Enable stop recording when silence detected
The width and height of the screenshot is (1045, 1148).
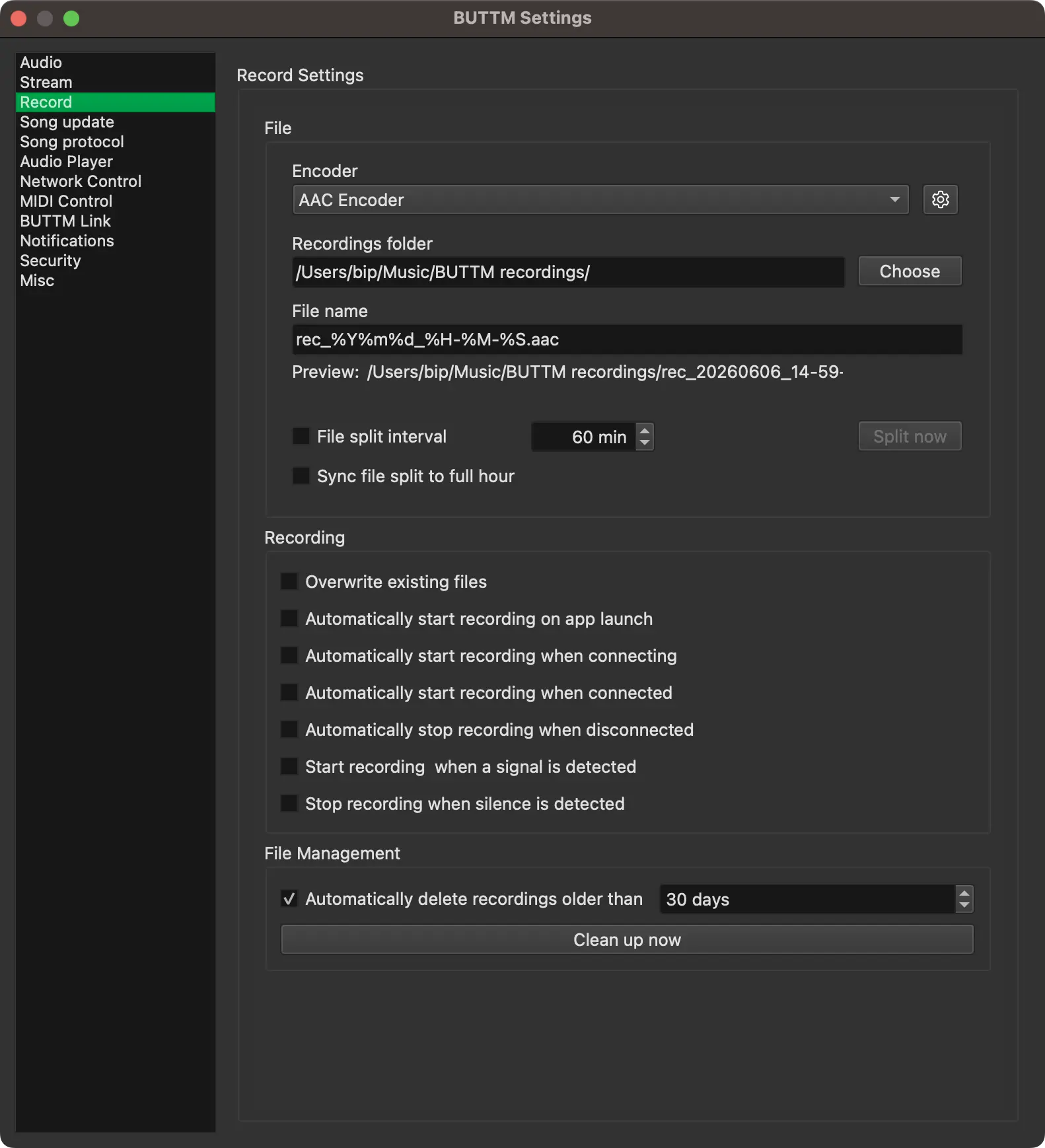coord(289,803)
